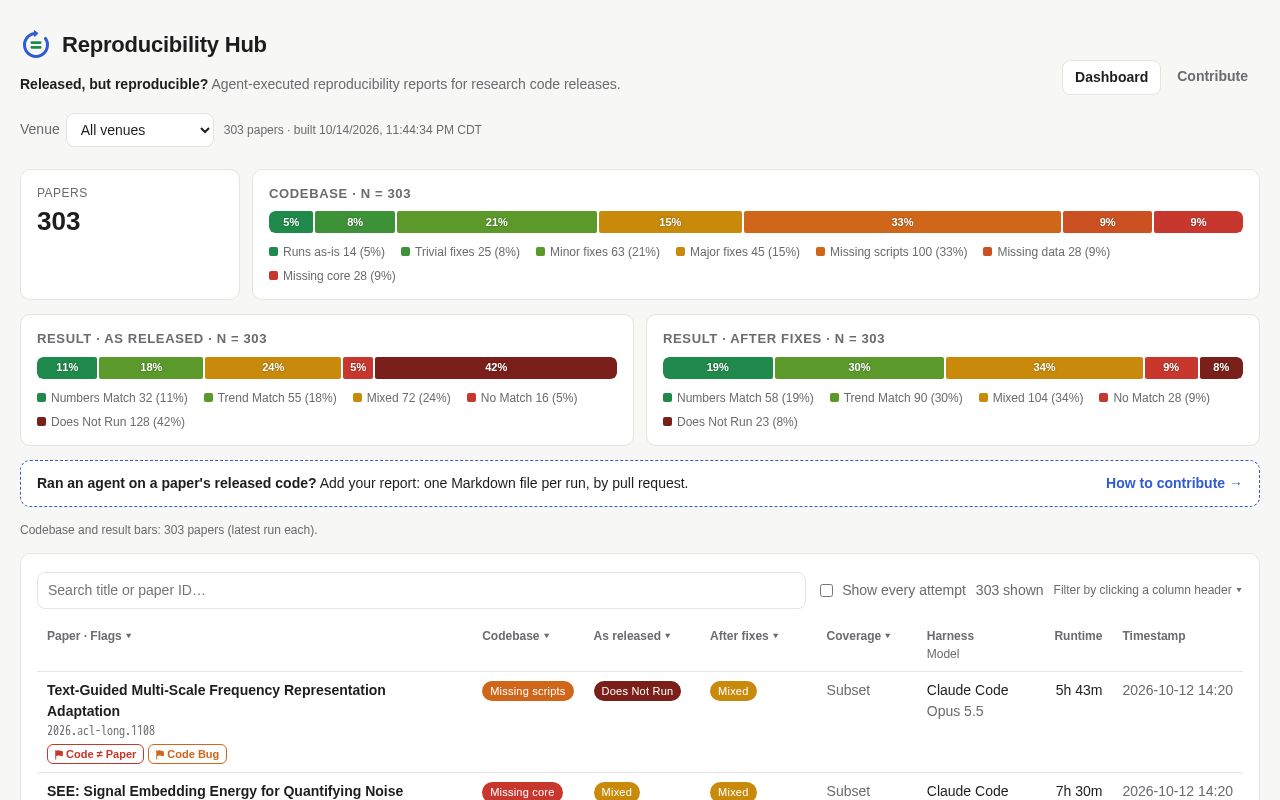Open the Coverage column filter

pos(859,636)
